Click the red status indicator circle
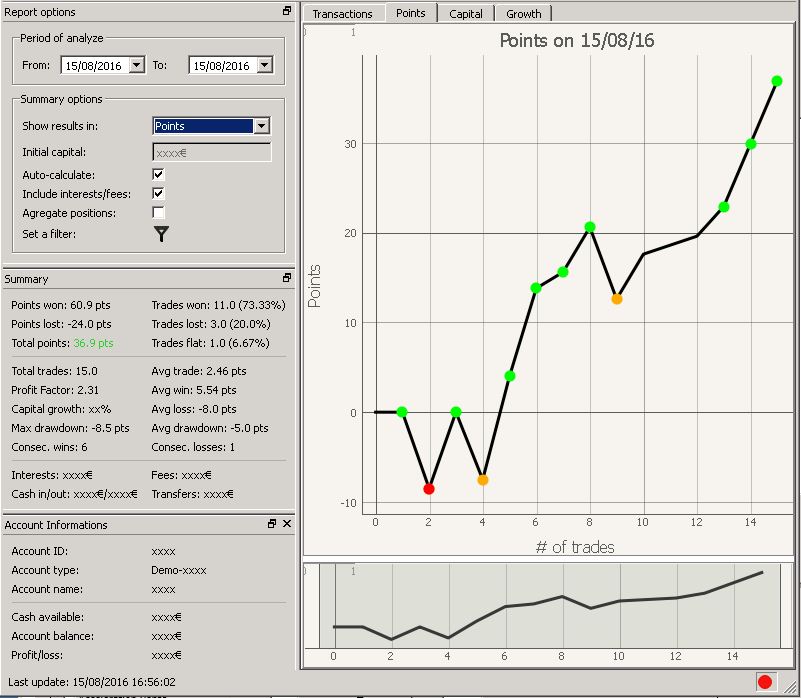Image resolution: width=801 pixels, height=698 pixels. (765, 682)
